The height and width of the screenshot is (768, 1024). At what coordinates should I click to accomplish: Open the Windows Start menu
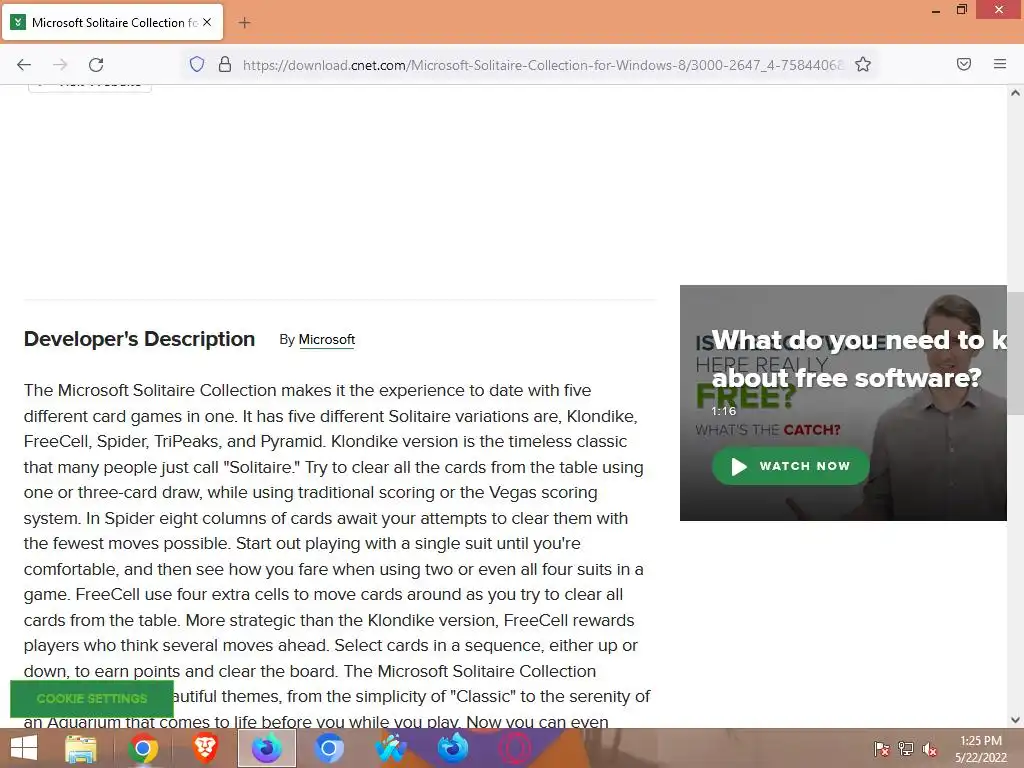pos(24,748)
